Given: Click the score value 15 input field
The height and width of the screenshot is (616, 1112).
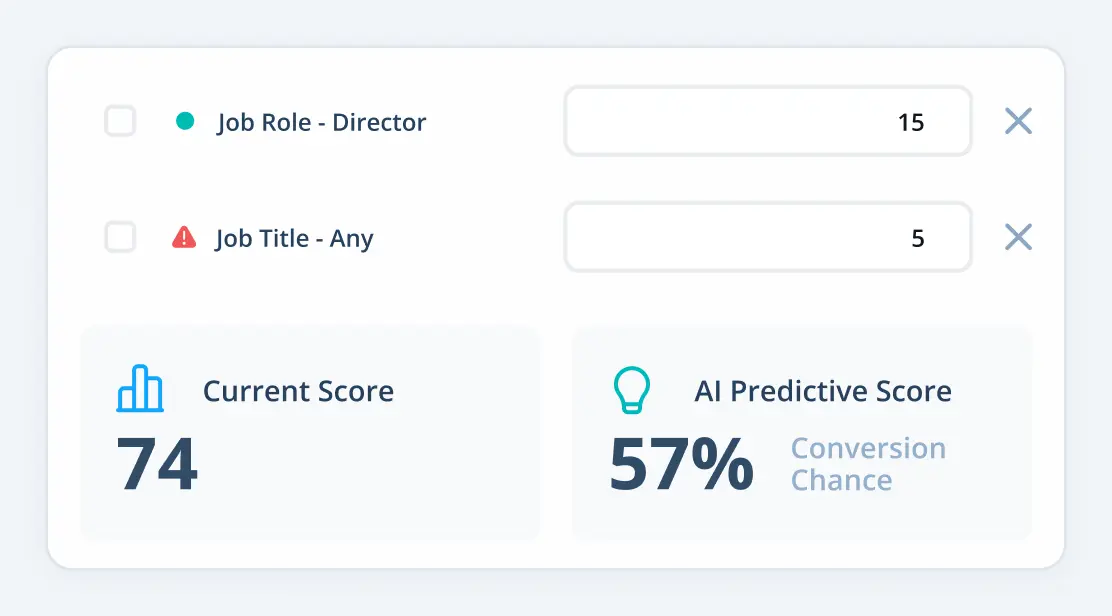Looking at the screenshot, I should 768,121.
